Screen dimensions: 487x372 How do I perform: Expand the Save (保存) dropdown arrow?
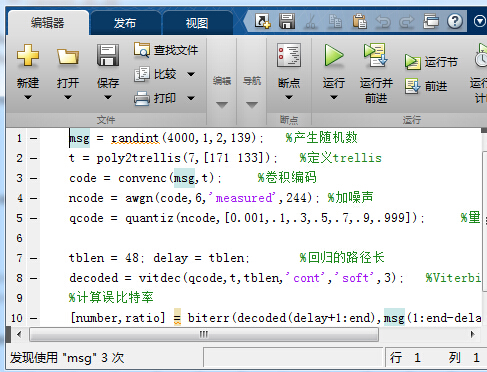click(108, 97)
